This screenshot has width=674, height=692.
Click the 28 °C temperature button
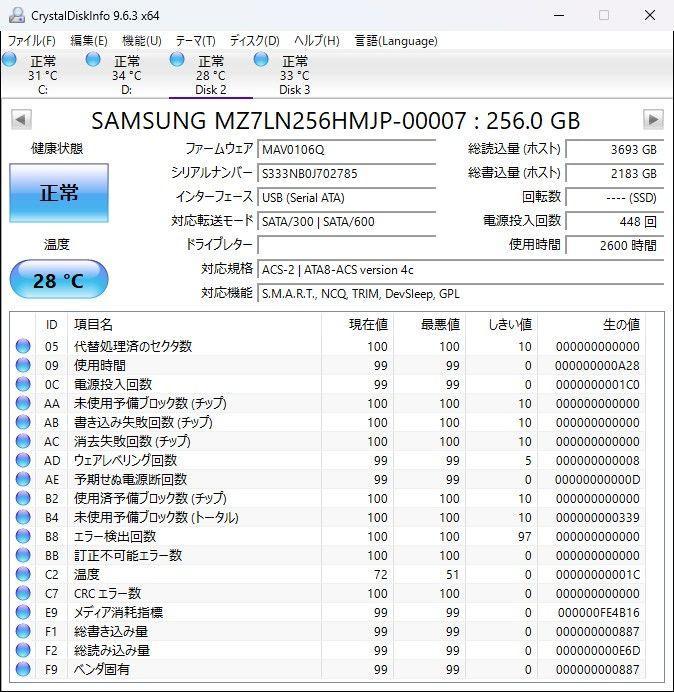pos(59,280)
